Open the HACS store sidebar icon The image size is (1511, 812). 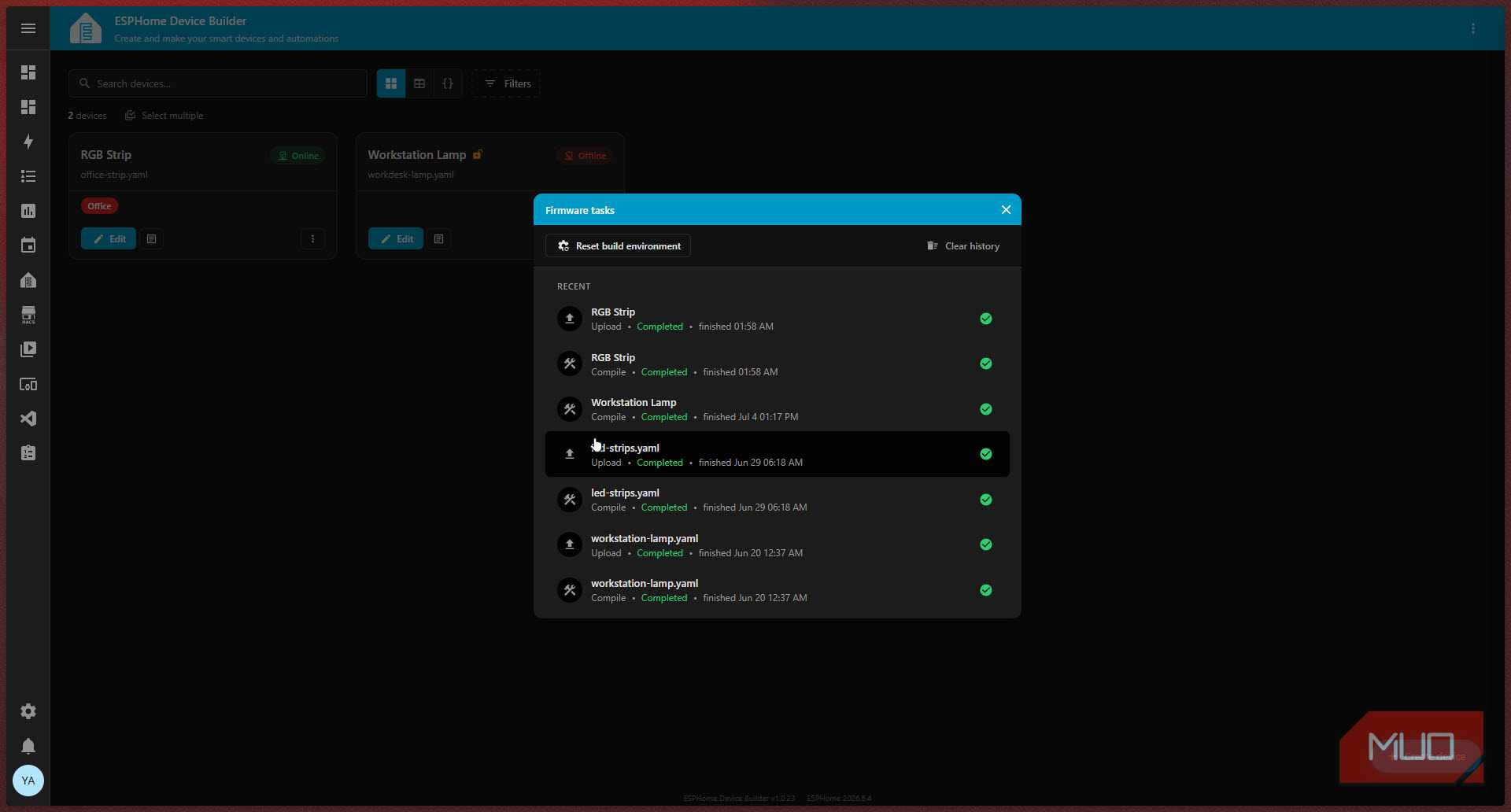[x=28, y=315]
